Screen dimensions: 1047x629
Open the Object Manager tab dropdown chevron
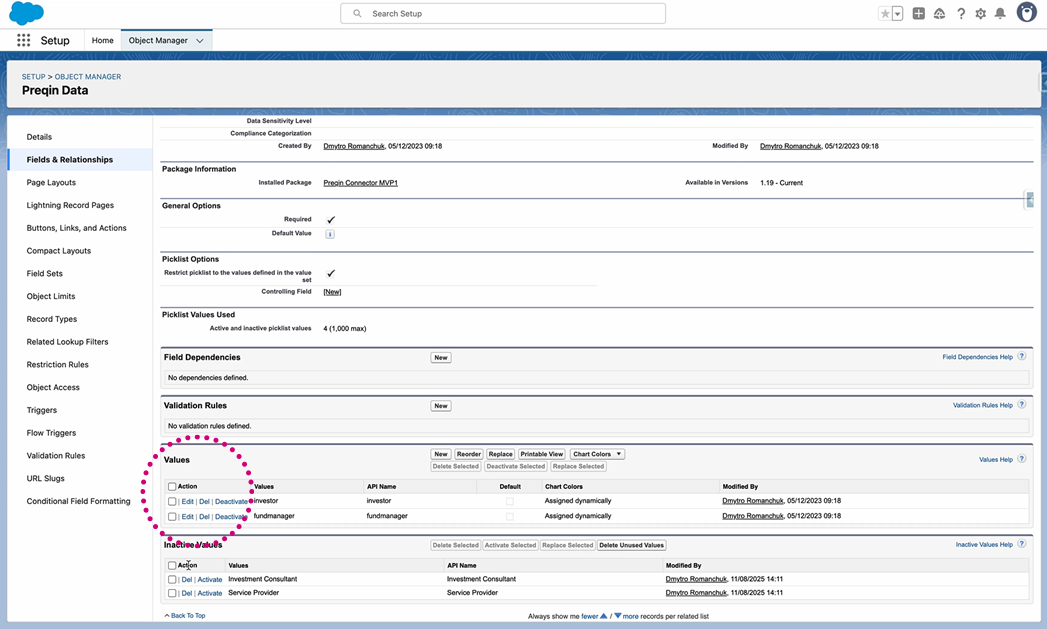[x=200, y=41]
